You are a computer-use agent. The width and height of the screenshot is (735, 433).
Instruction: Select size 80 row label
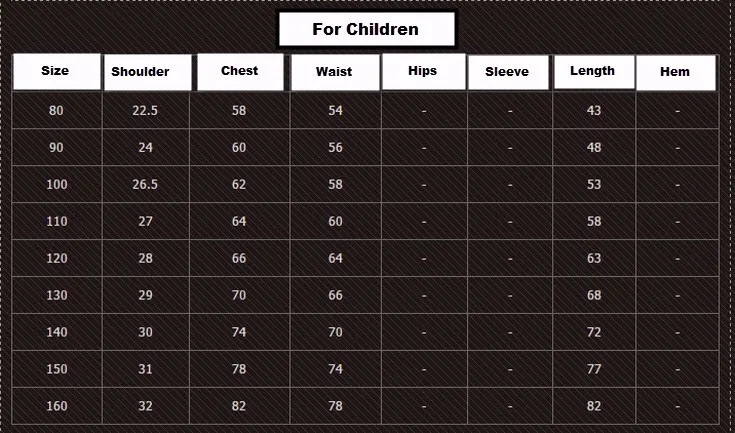[56, 111]
